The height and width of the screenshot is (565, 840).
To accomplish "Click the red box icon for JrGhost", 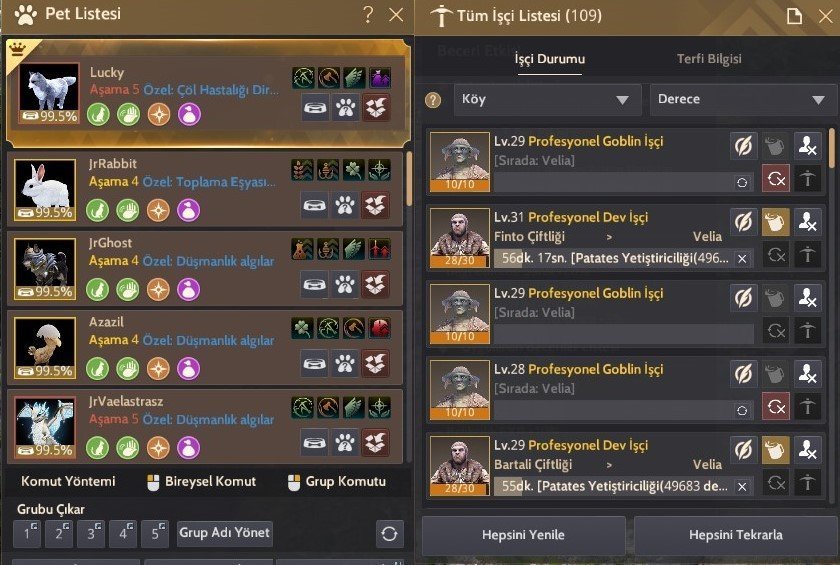I will (376, 284).
